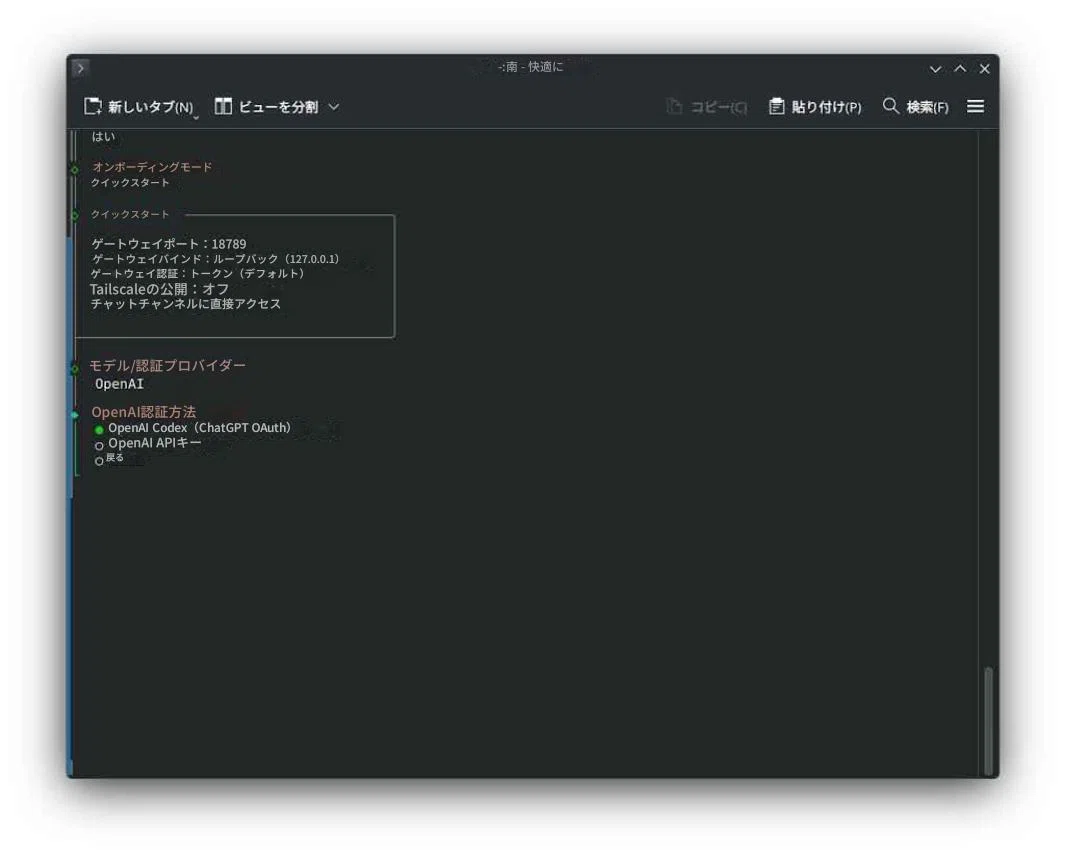Click the new tab icon
This screenshot has height=857, width=1065.
coord(93,106)
